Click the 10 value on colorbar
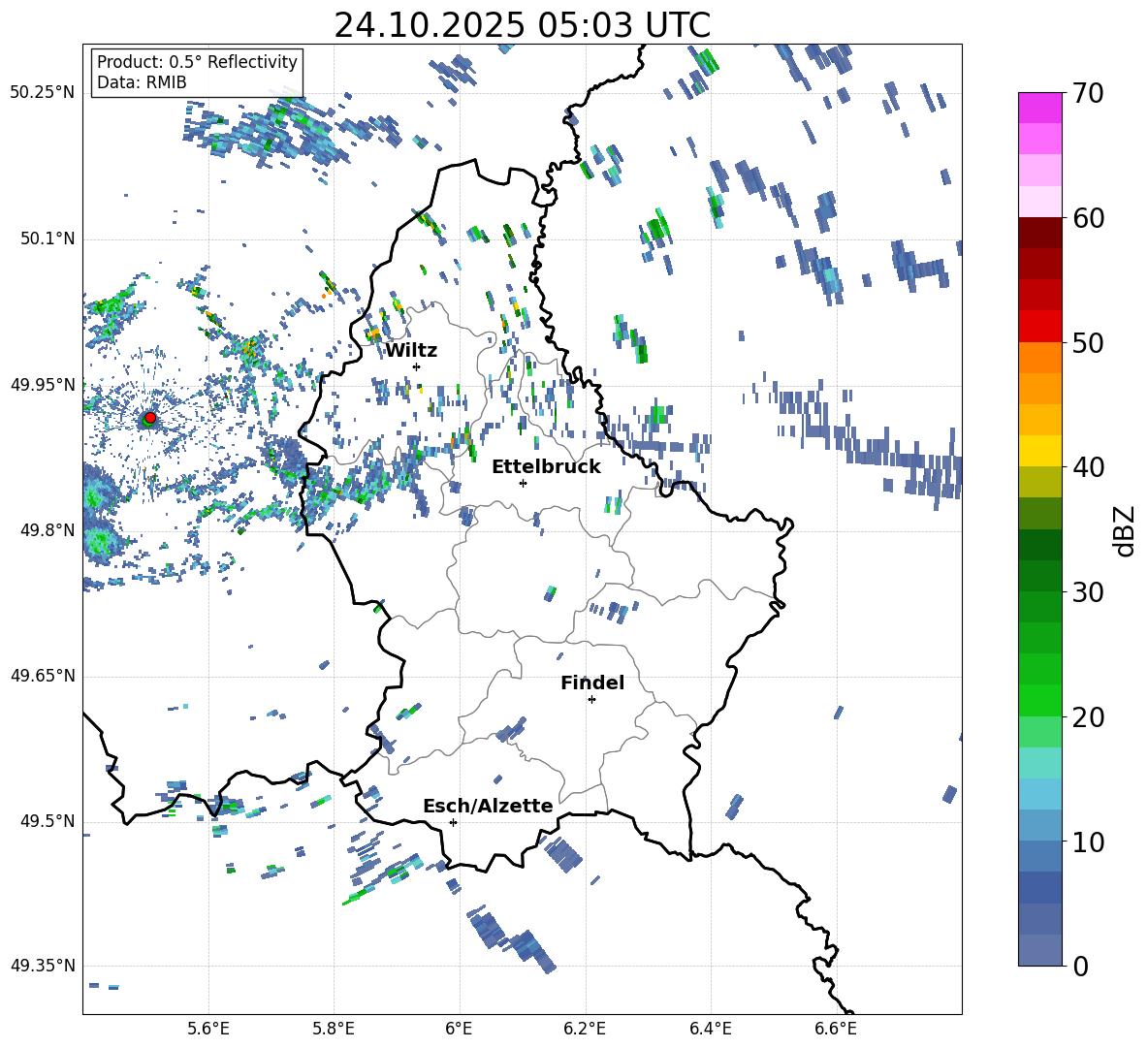The height and width of the screenshot is (1048, 1148). pos(1088,842)
